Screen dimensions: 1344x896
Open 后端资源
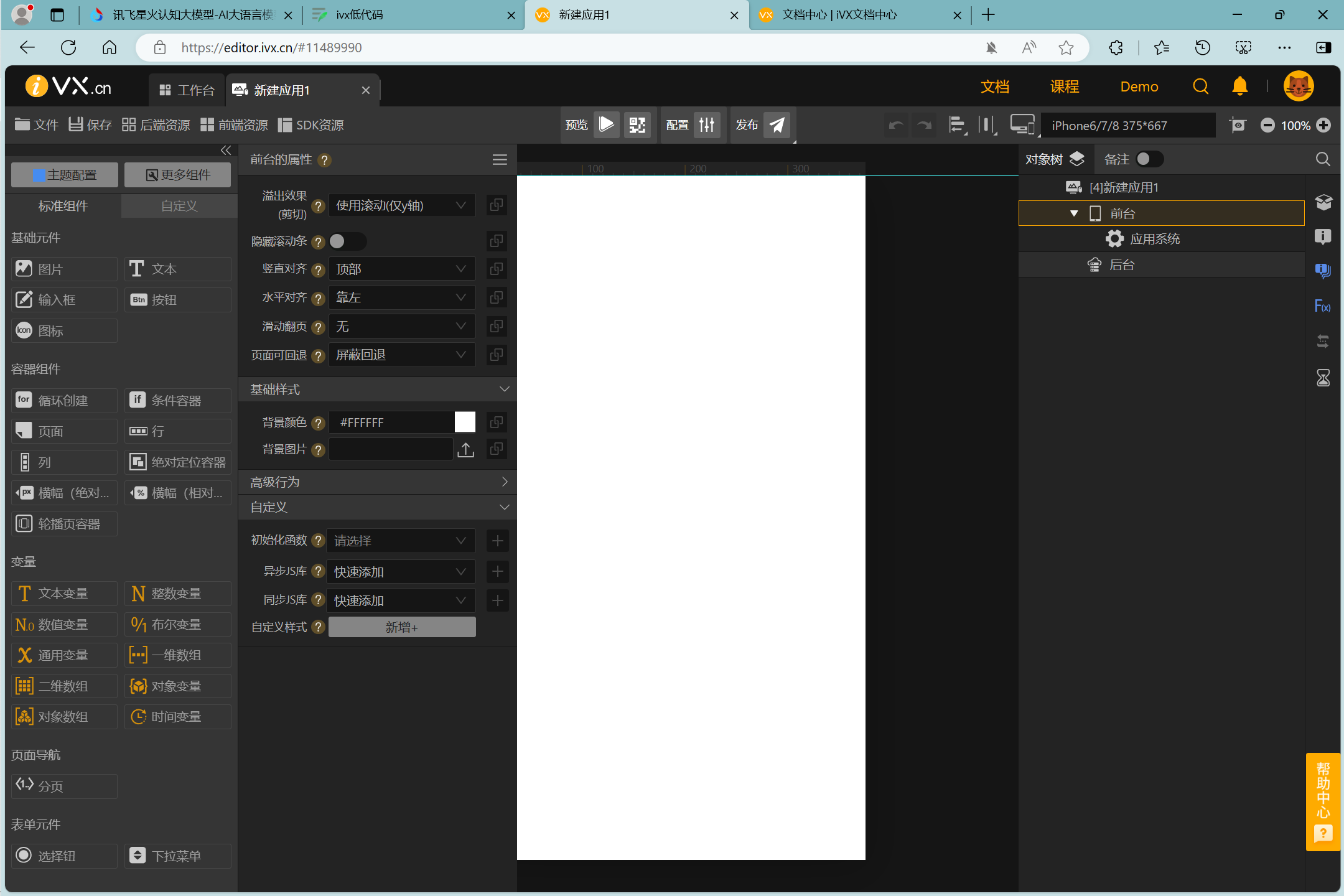(x=156, y=125)
